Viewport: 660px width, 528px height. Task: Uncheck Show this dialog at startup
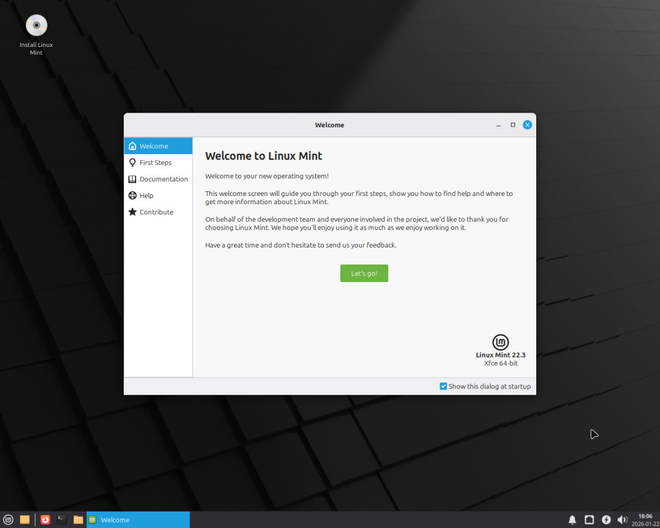[x=443, y=386]
